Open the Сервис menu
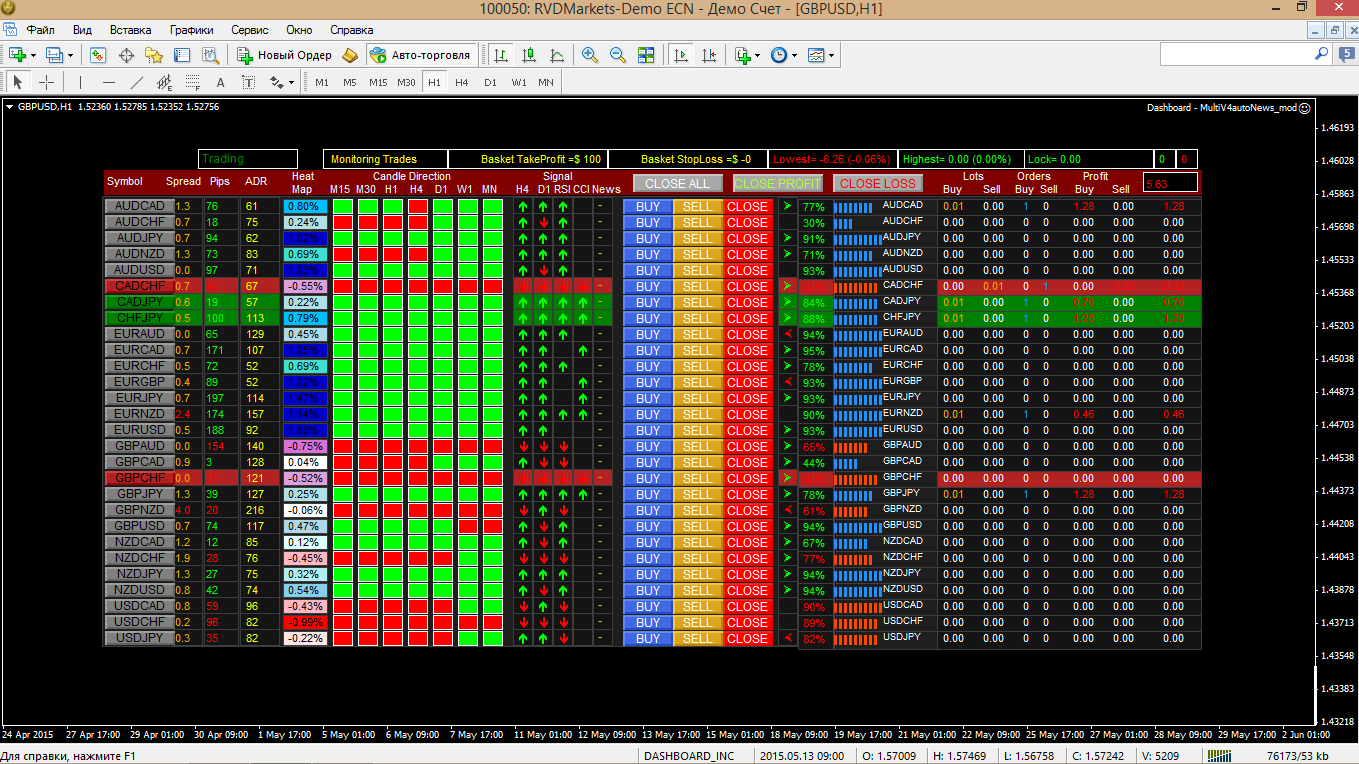This screenshot has height=764, width=1359. pyautogui.click(x=250, y=30)
